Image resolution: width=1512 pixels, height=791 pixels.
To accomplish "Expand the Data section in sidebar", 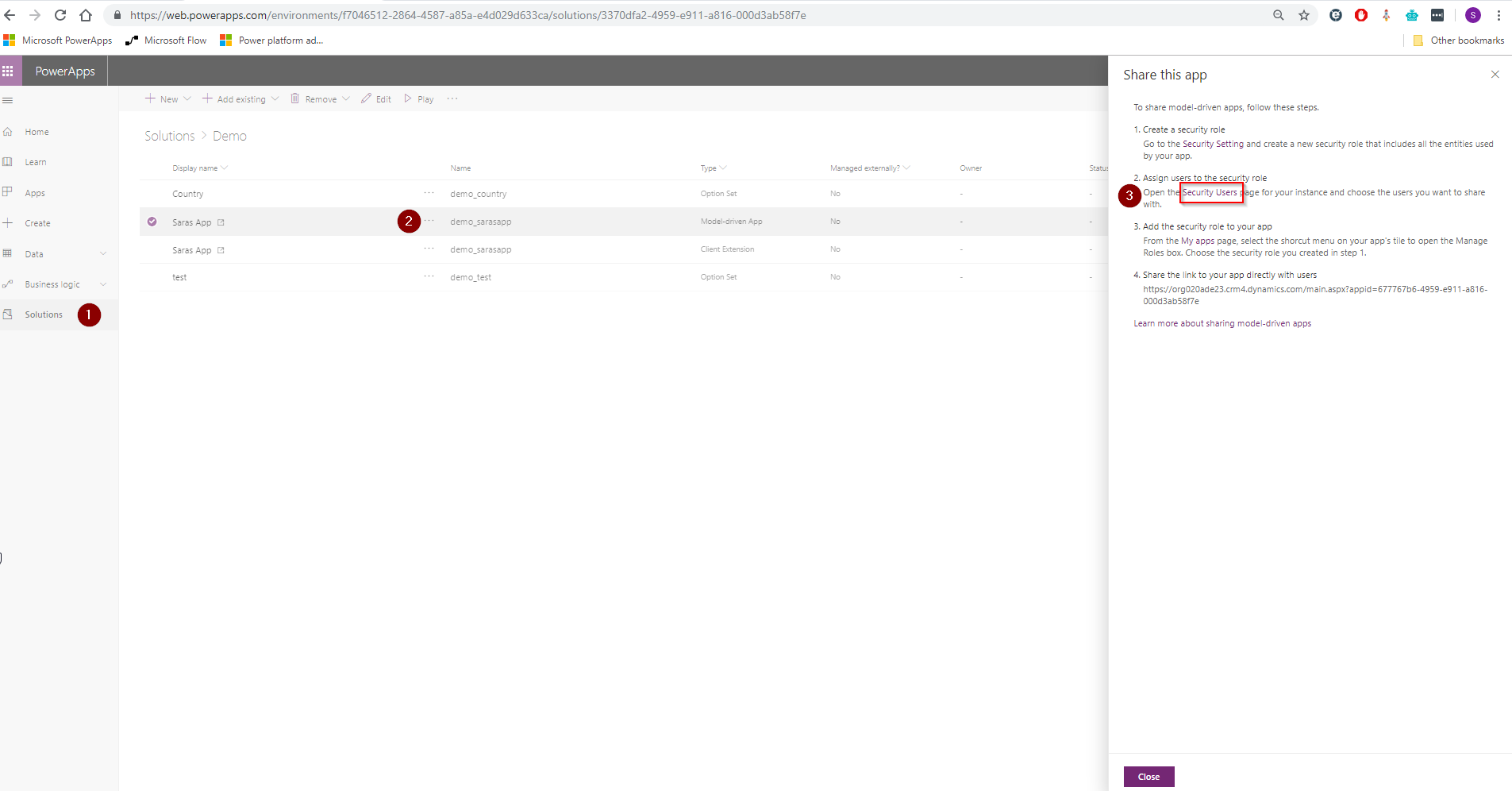I will pyautogui.click(x=102, y=254).
